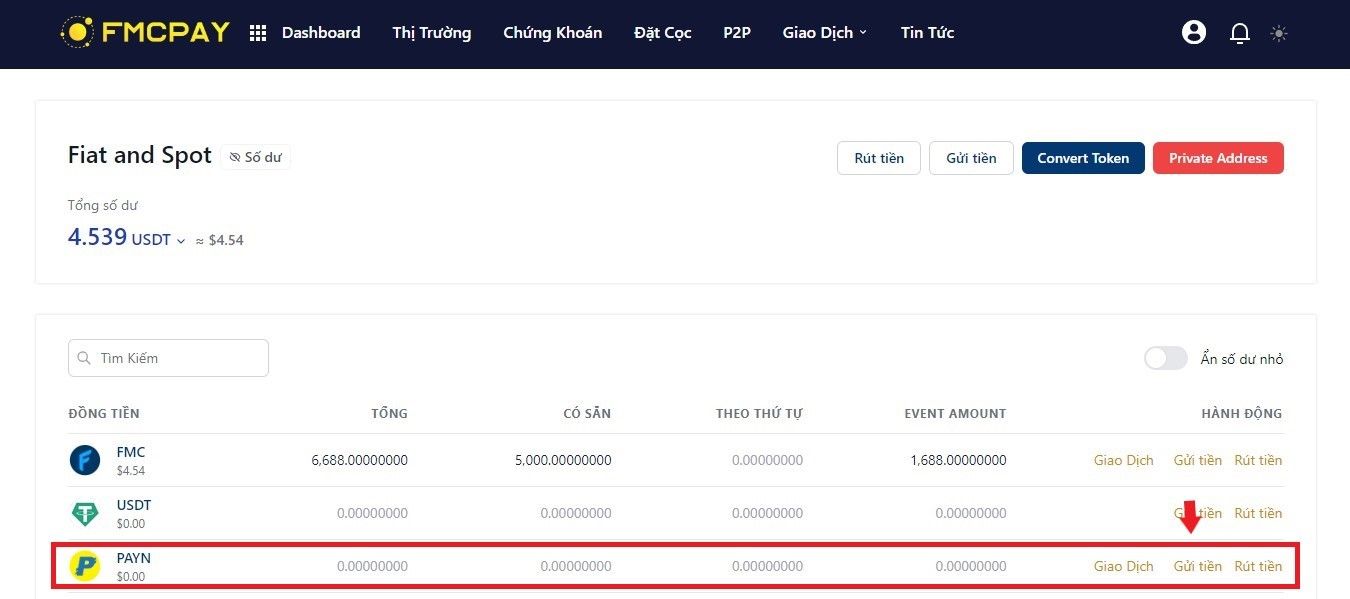Go to Dashboard
The image size is (1350, 599).
coord(321,33)
